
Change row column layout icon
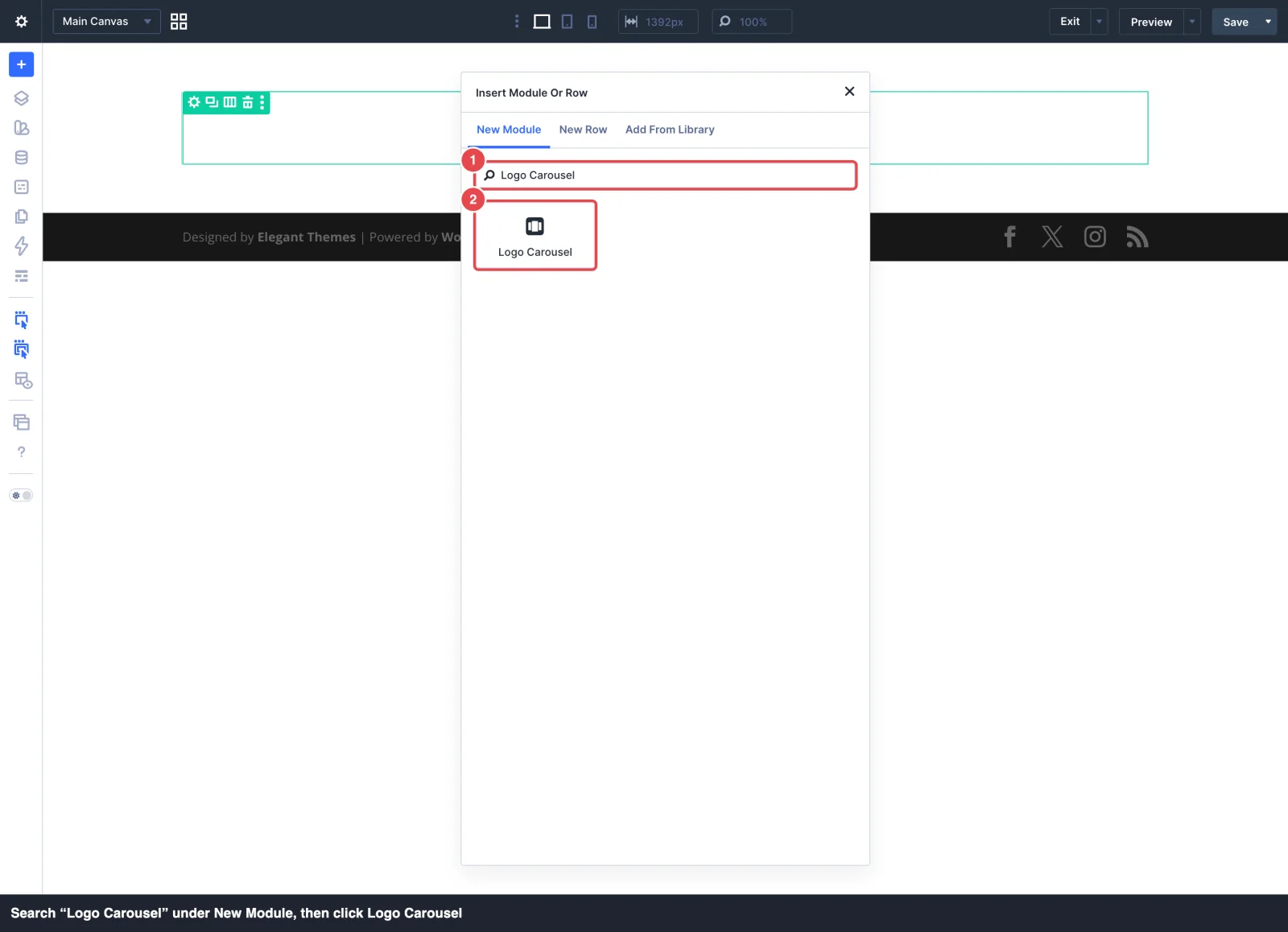[229, 102]
